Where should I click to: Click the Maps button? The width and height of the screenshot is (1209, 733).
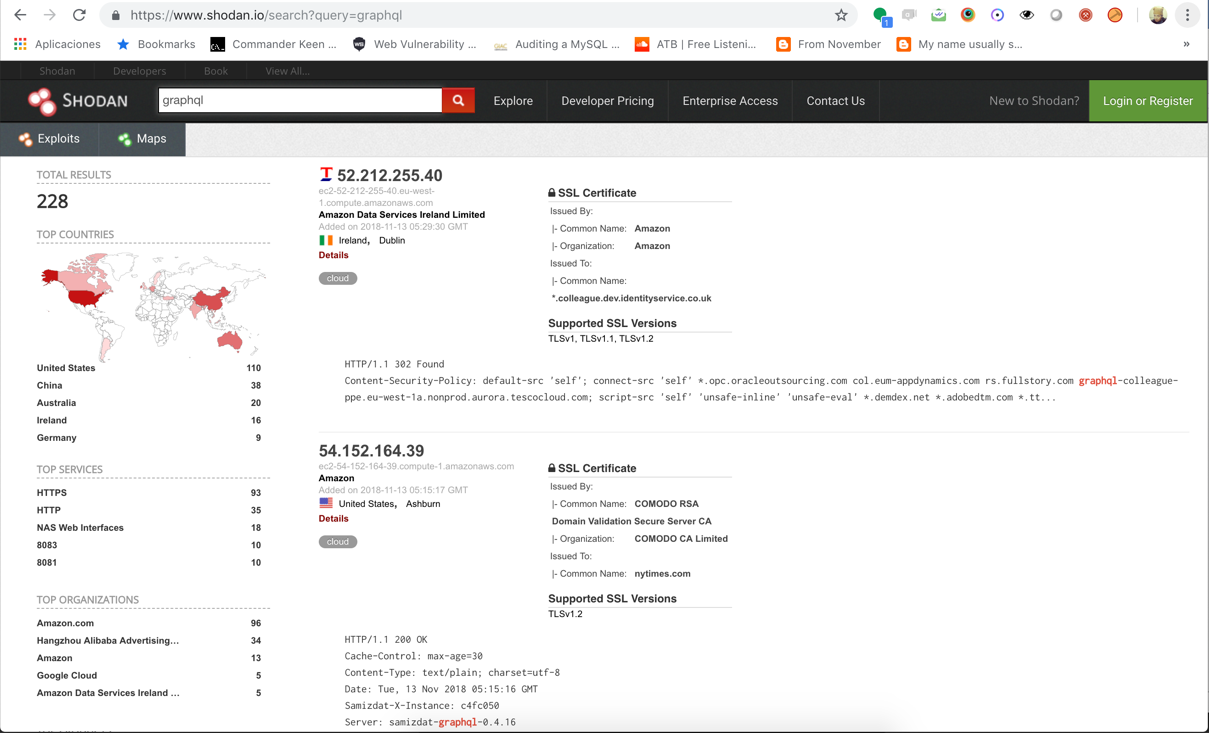[x=143, y=139]
